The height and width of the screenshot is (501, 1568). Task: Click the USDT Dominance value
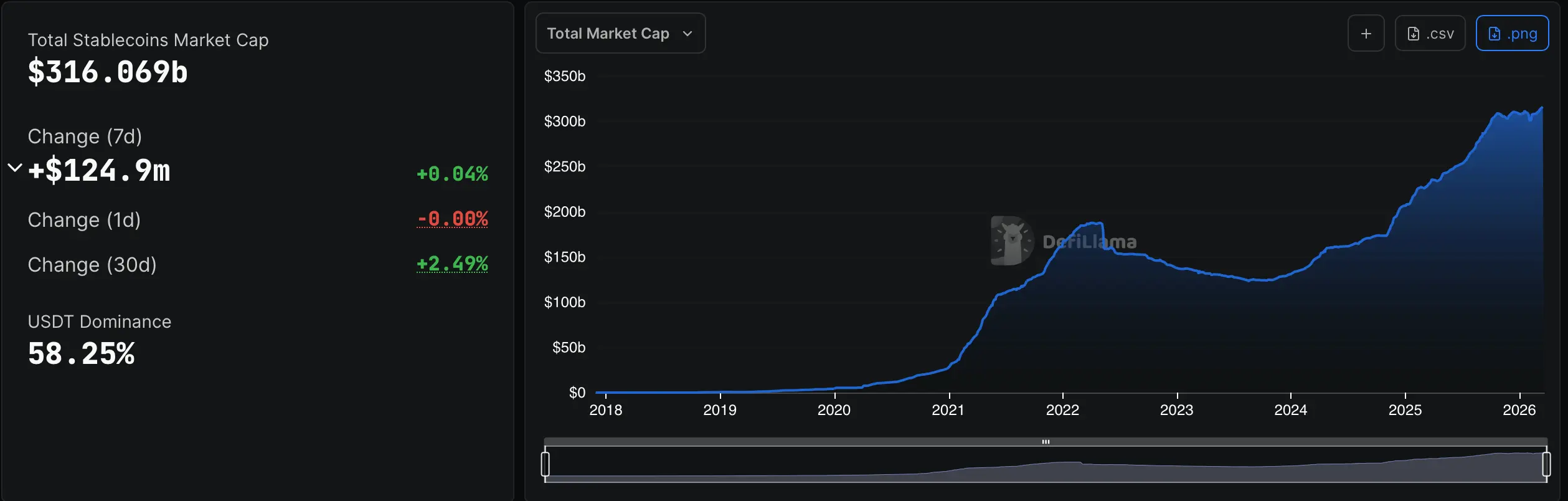81,354
